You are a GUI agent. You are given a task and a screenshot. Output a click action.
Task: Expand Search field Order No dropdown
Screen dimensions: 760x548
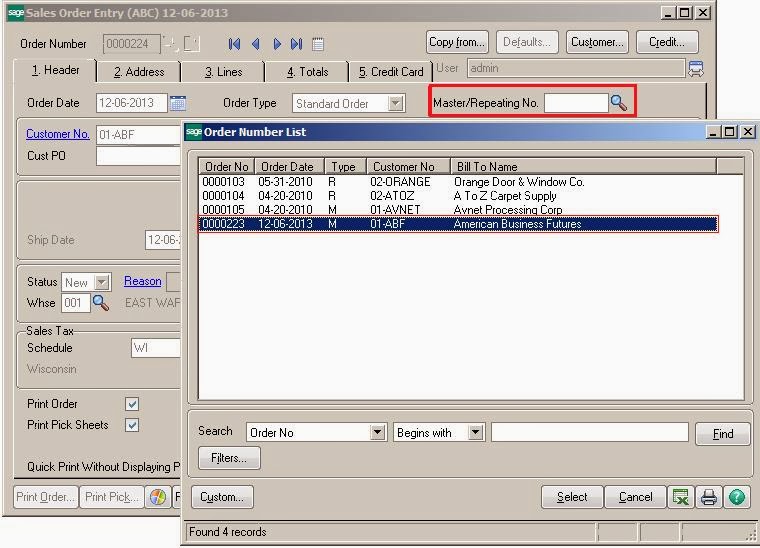[378, 432]
